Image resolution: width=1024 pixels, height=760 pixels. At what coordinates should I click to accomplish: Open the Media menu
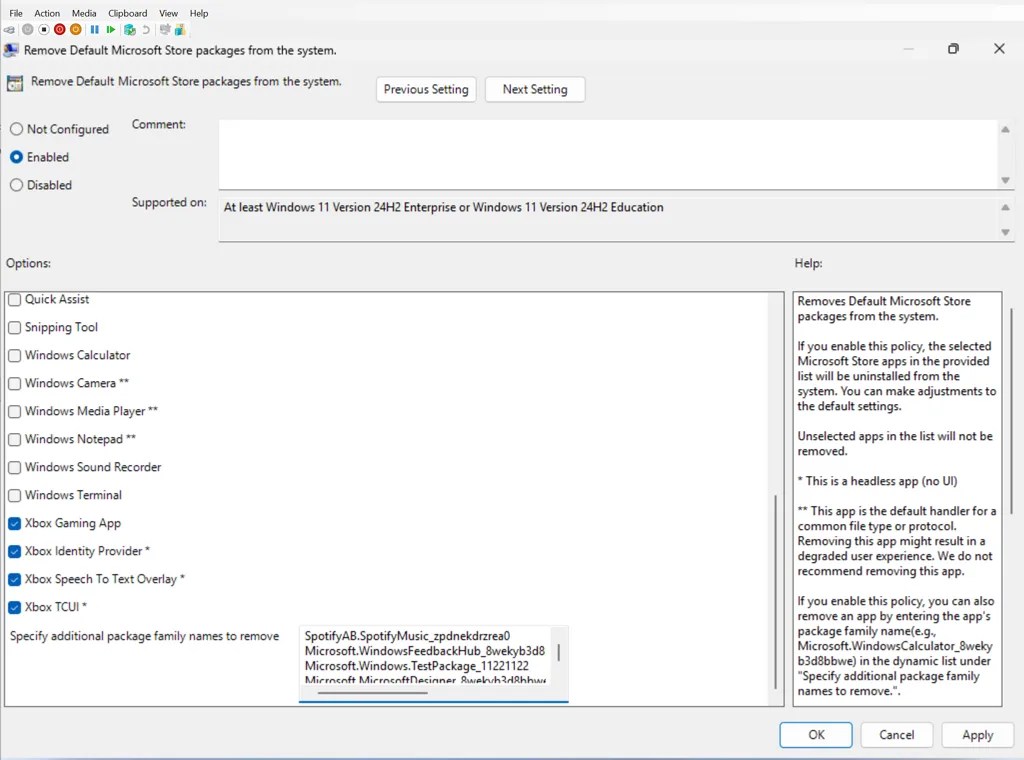(84, 13)
